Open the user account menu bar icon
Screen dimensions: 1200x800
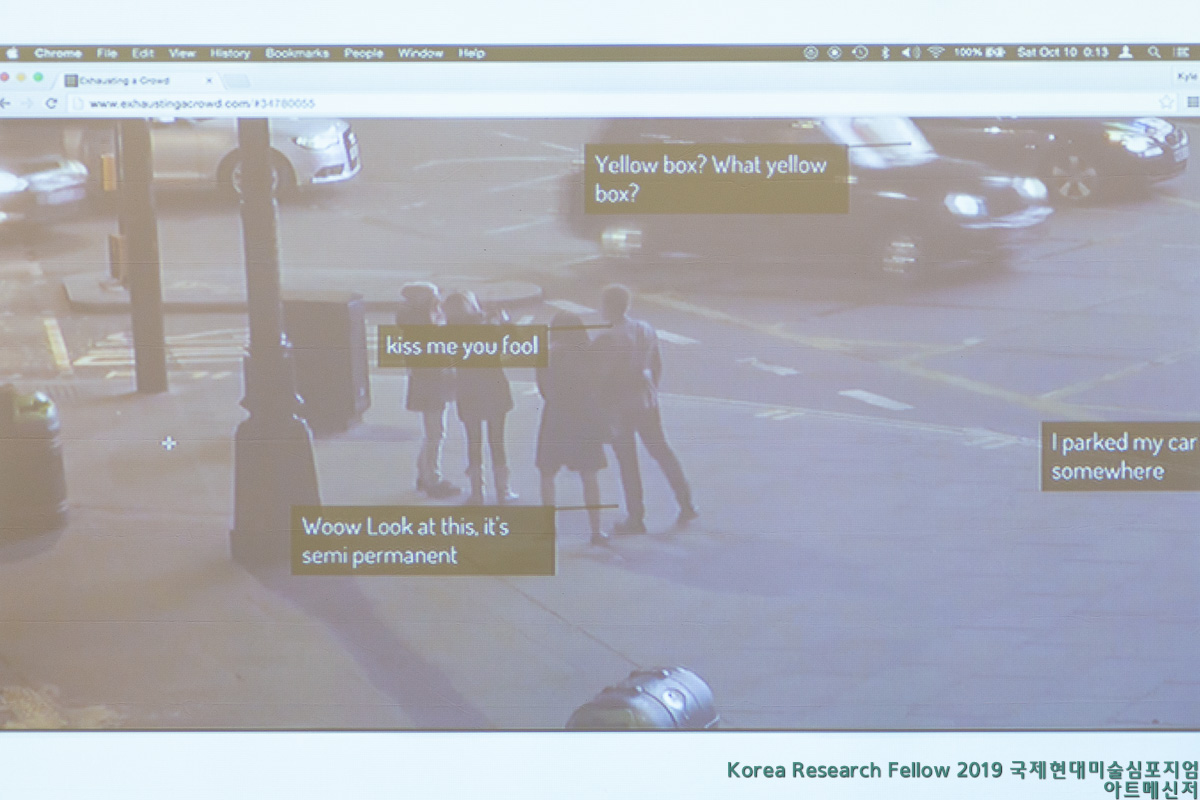[1126, 53]
